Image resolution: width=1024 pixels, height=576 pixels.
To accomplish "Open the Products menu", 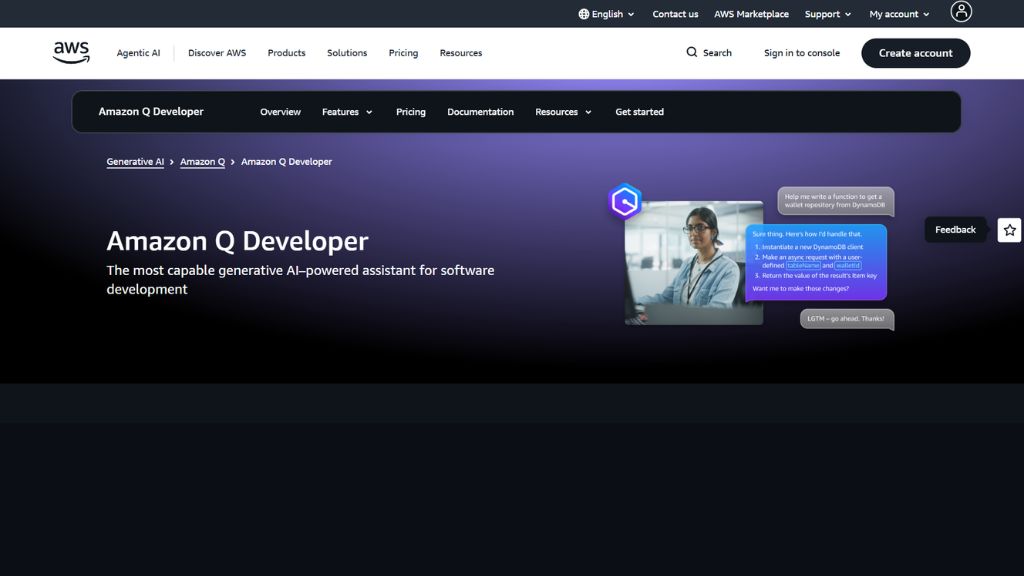I will point(286,53).
